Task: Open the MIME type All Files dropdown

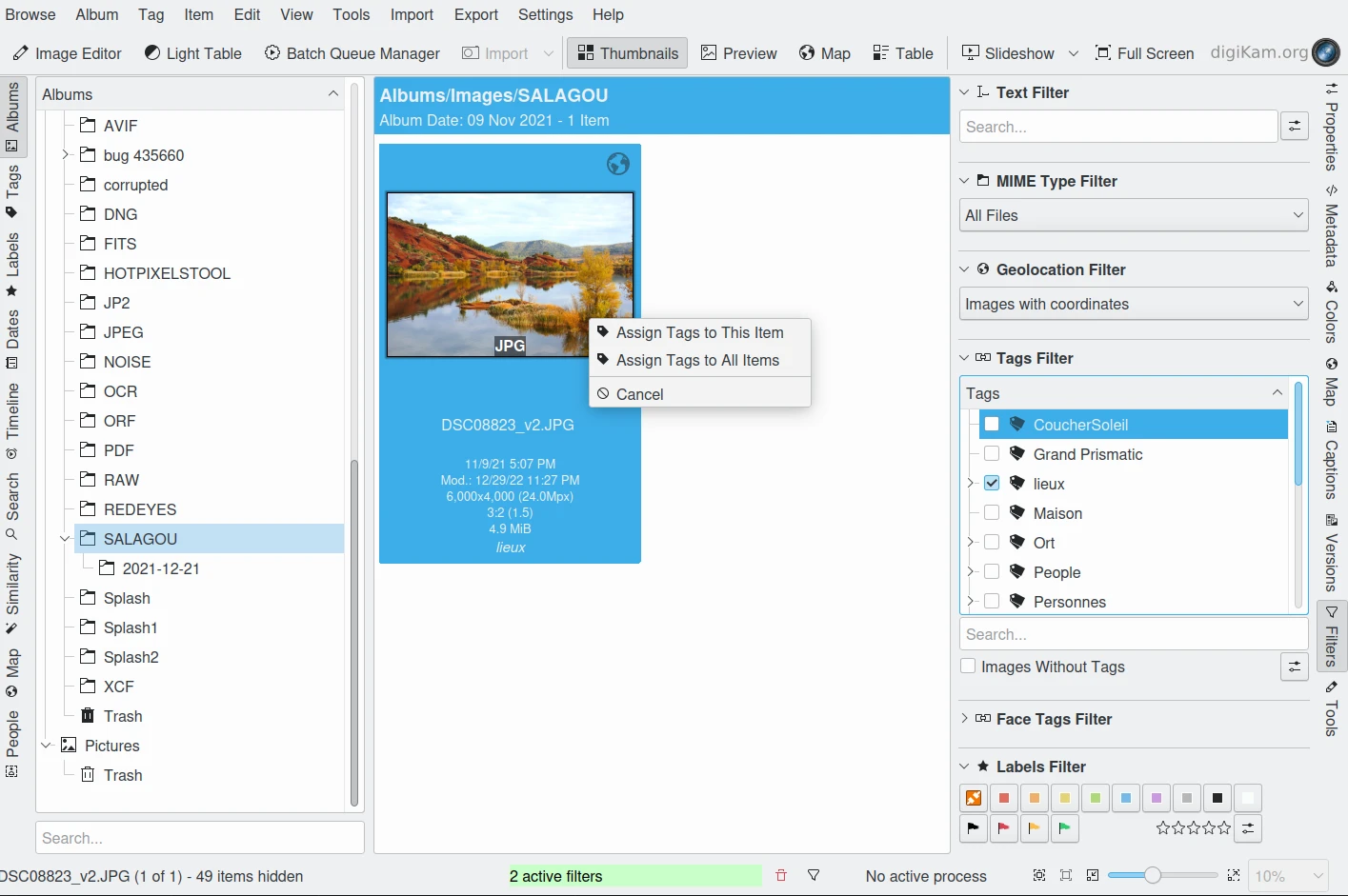Action: point(1133,215)
